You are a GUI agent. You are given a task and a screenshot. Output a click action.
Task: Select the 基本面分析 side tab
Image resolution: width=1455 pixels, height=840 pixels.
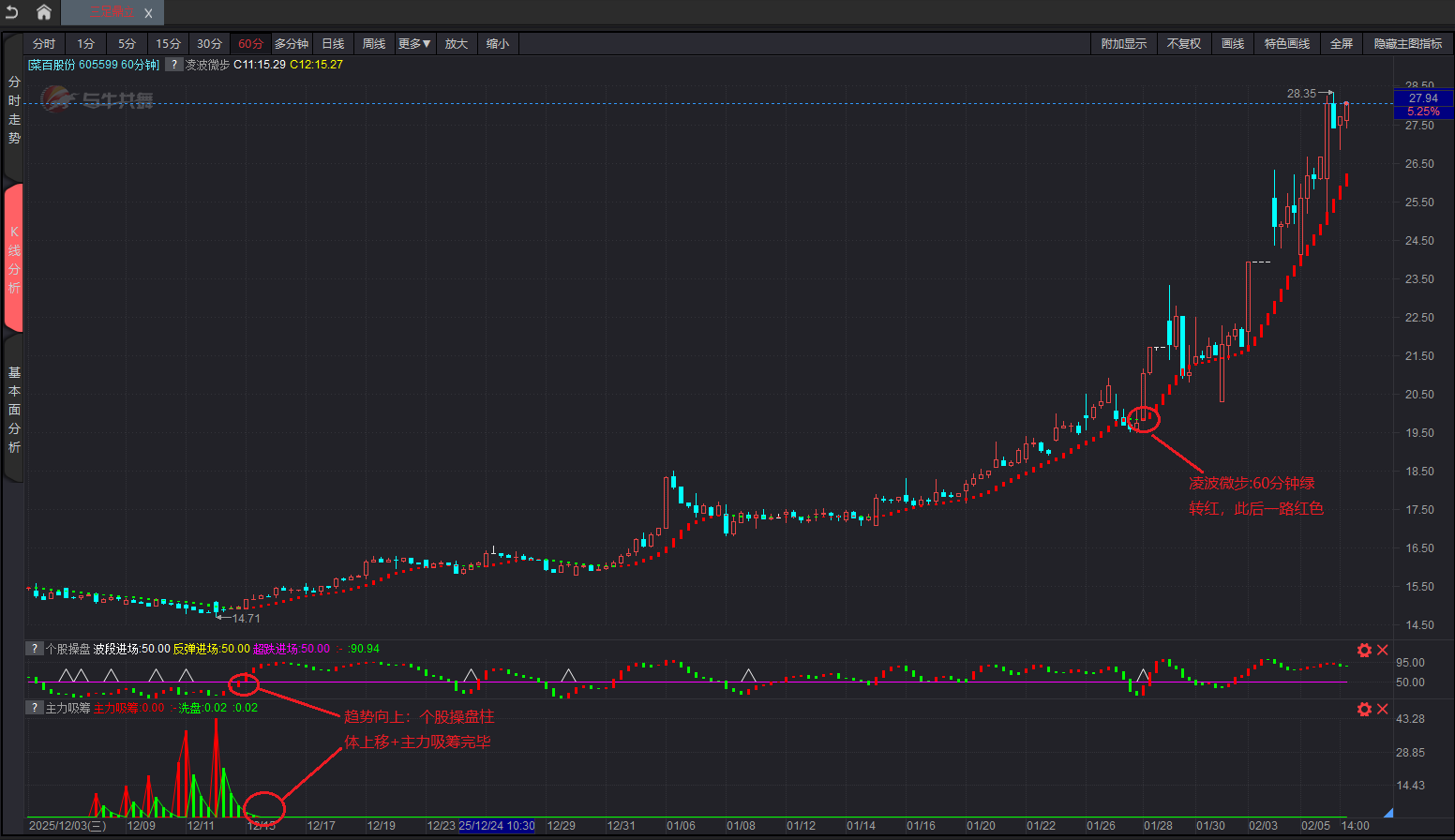pos(14,410)
